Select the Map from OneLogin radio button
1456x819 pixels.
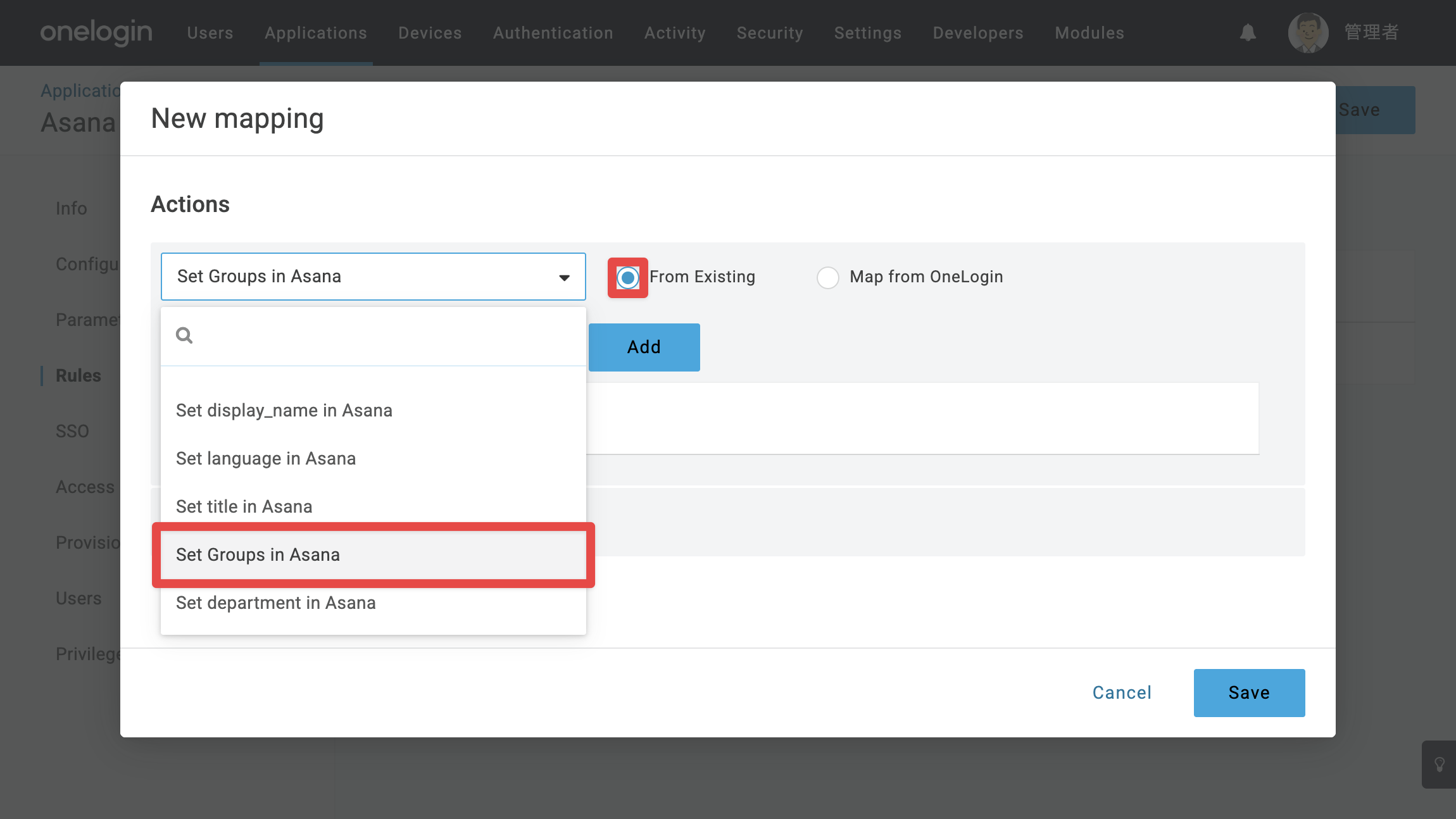(x=828, y=277)
